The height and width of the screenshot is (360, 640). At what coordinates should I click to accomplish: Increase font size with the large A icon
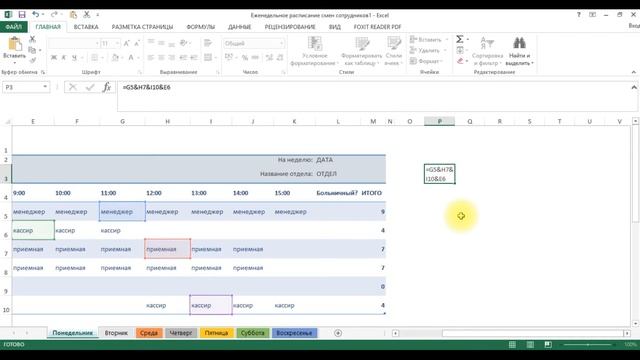(x=127, y=43)
